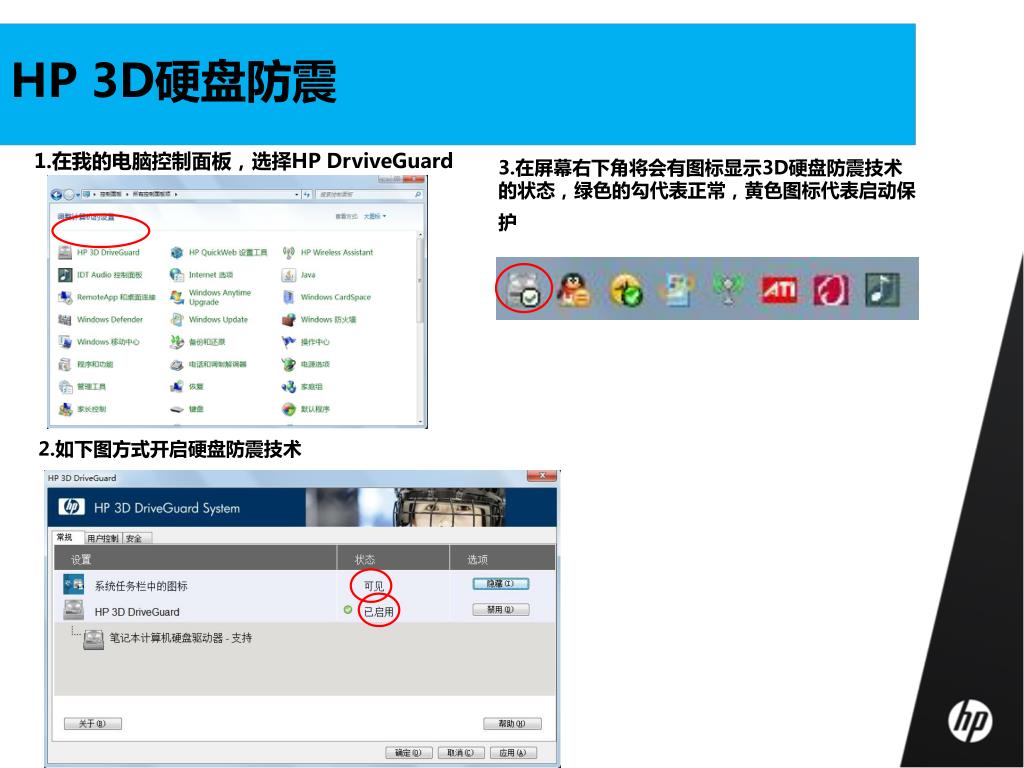Click the red ATI tray icon
The height and width of the screenshot is (768, 1024).
[x=779, y=289]
